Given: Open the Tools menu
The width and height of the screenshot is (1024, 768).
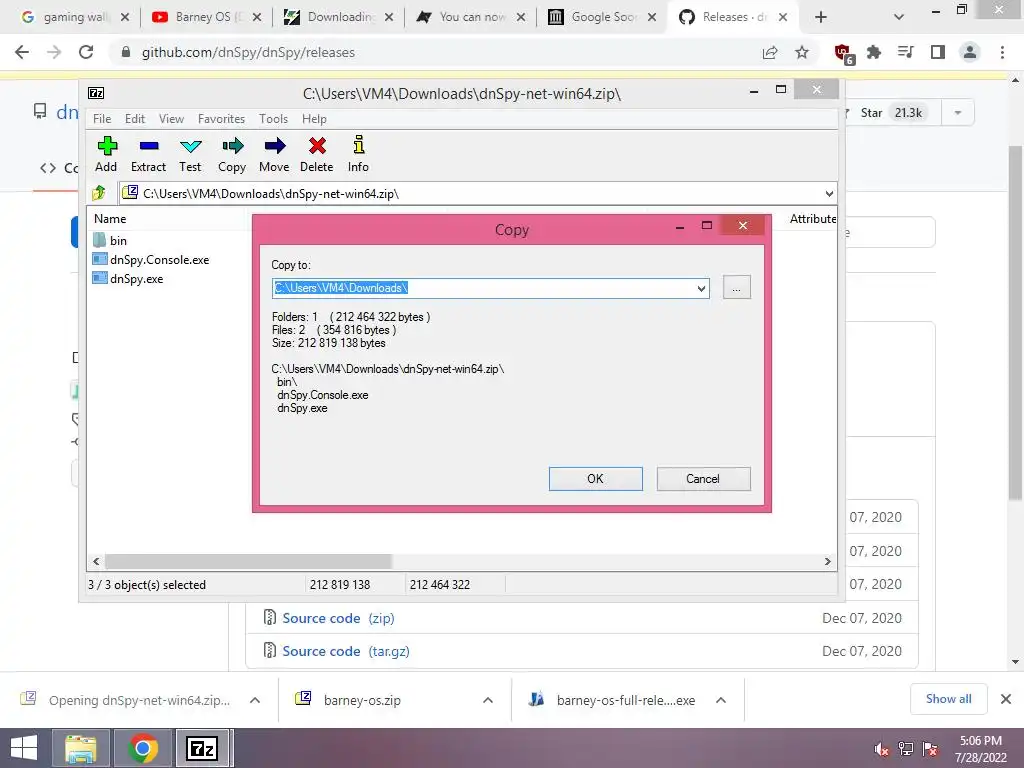Looking at the screenshot, I should 273,119.
